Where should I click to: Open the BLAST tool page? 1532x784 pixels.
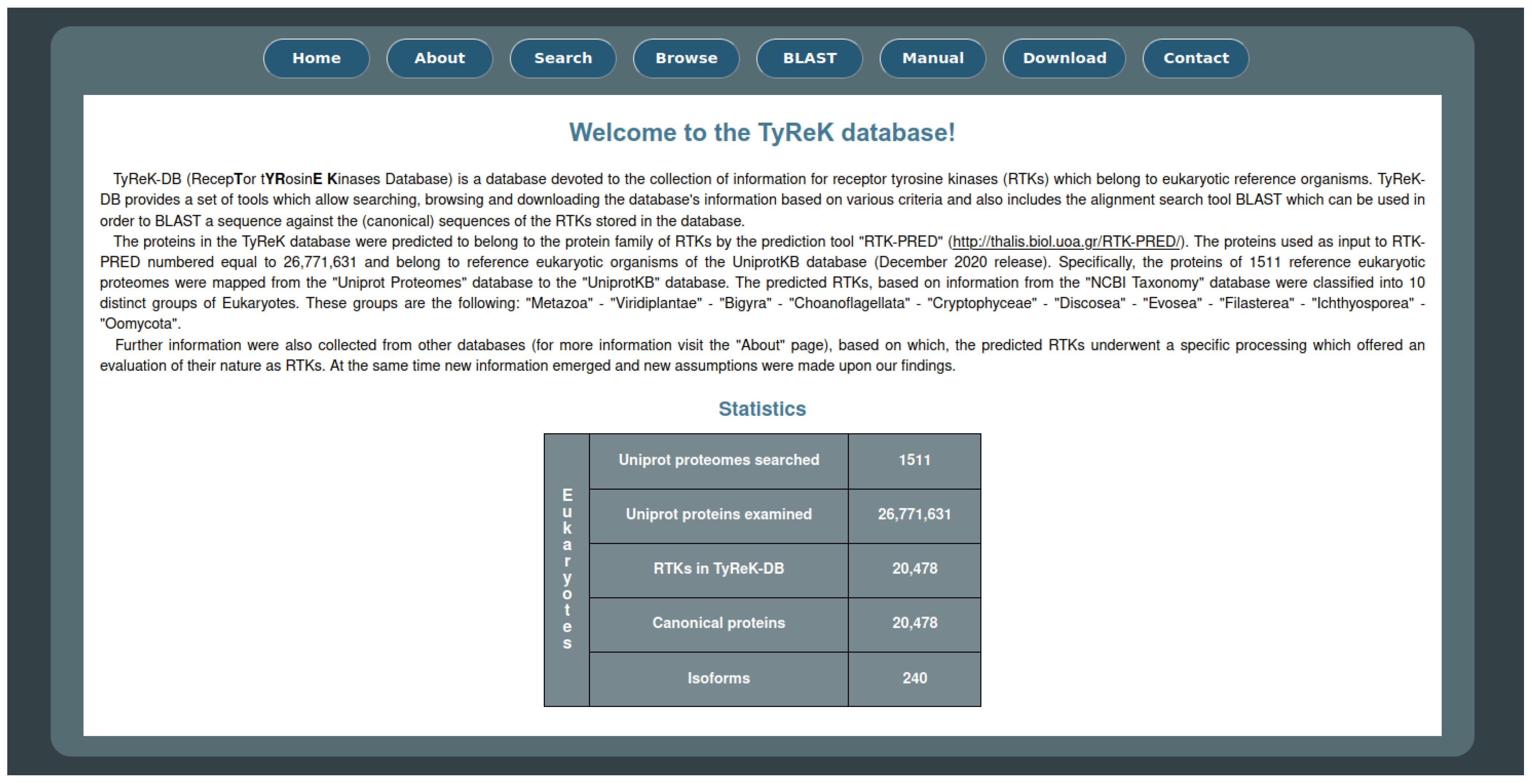click(809, 58)
